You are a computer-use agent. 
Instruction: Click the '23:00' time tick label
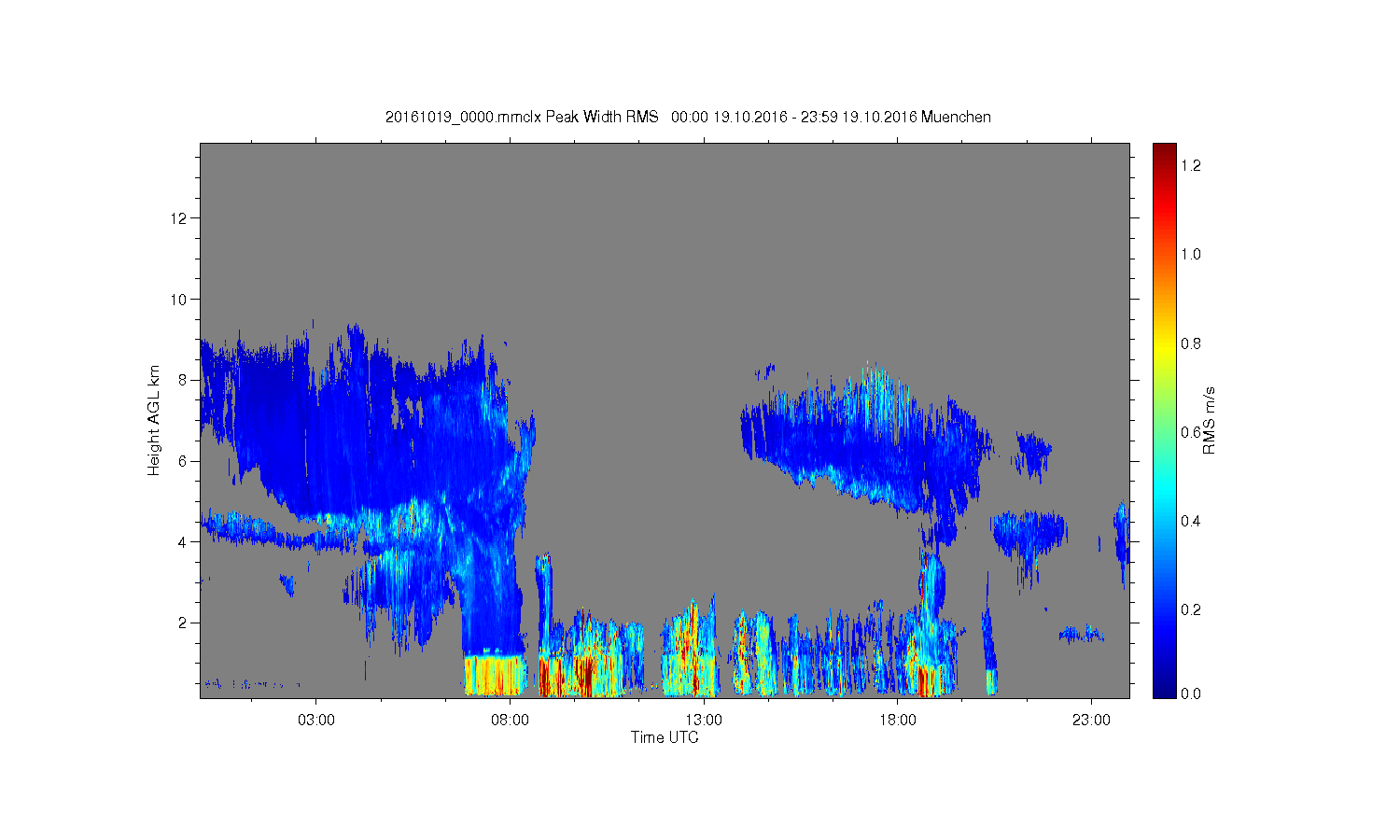pos(1091,721)
